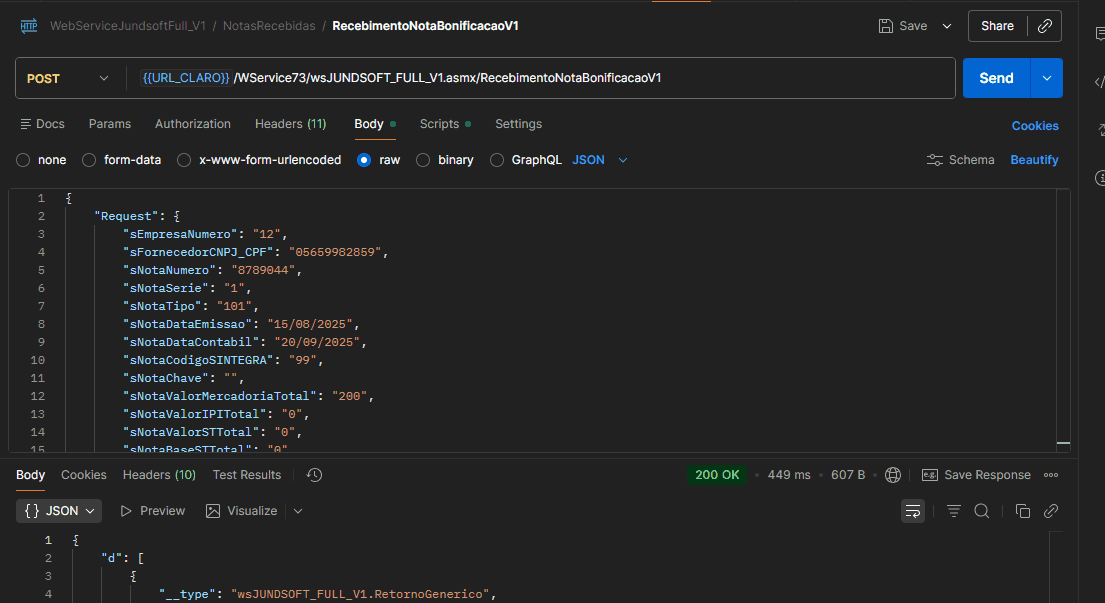
Task: Open the response history clock icon
Action: point(314,475)
